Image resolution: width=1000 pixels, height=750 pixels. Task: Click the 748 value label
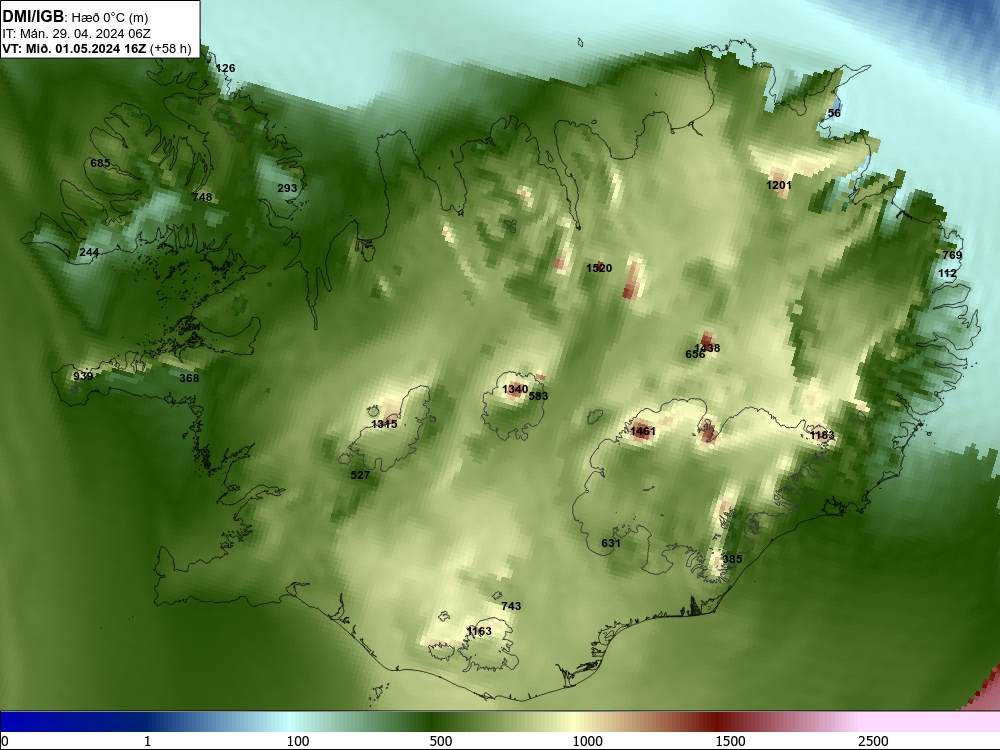click(202, 197)
